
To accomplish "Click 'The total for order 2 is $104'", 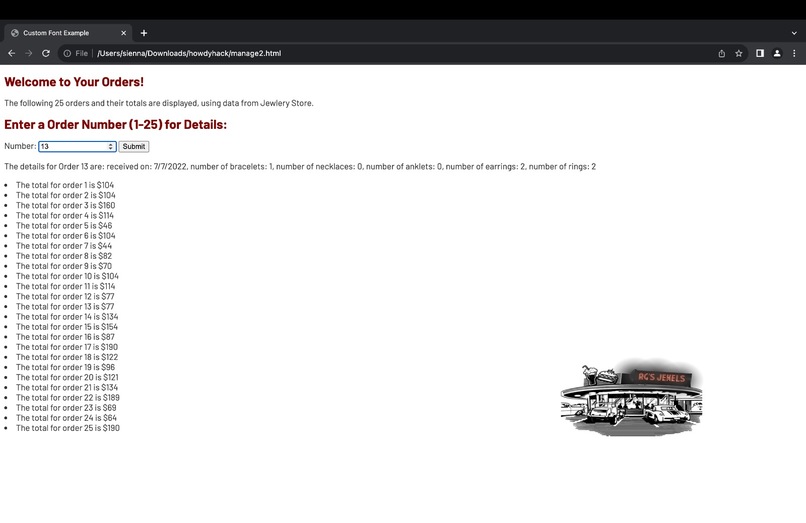I will [66, 195].
